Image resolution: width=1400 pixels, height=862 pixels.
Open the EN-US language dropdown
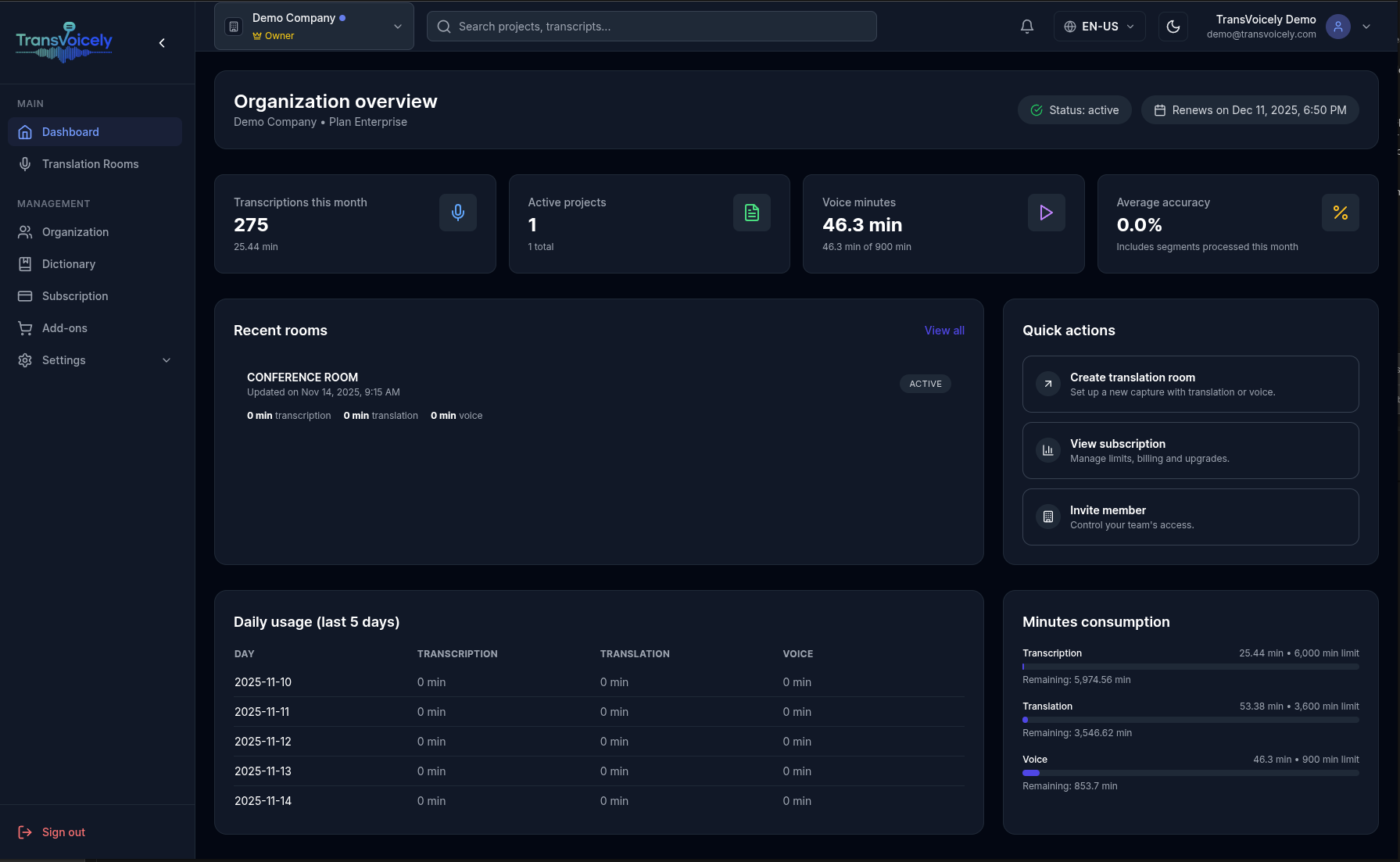pyautogui.click(x=1099, y=27)
